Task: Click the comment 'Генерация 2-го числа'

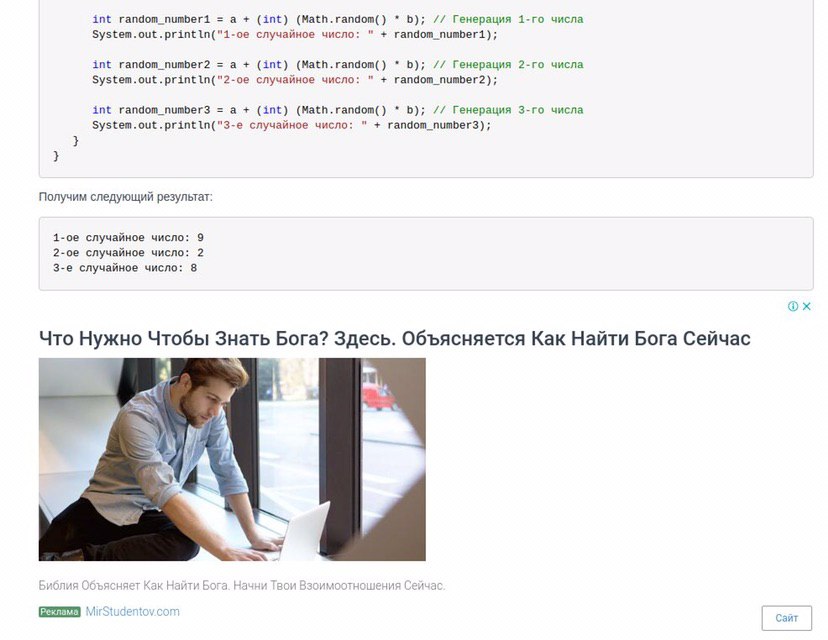Action: pyautogui.click(x=508, y=65)
